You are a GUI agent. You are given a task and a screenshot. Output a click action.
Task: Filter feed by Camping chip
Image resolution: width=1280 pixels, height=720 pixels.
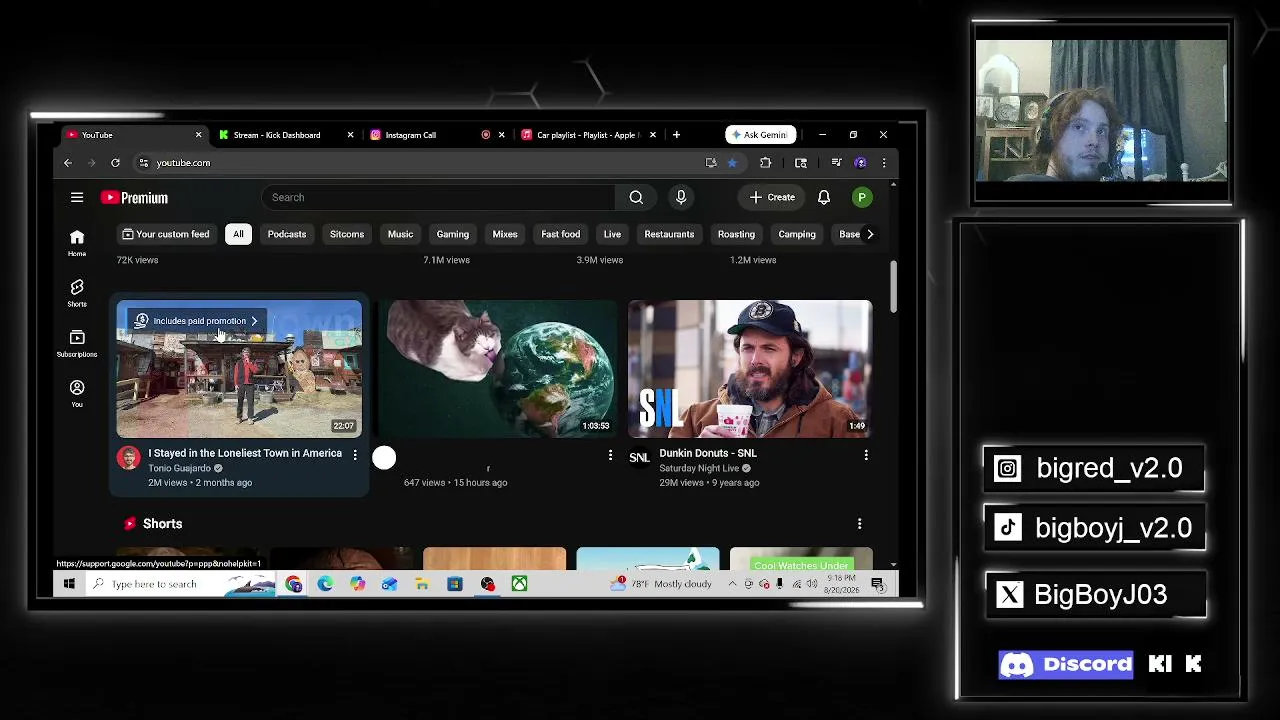point(797,234)
